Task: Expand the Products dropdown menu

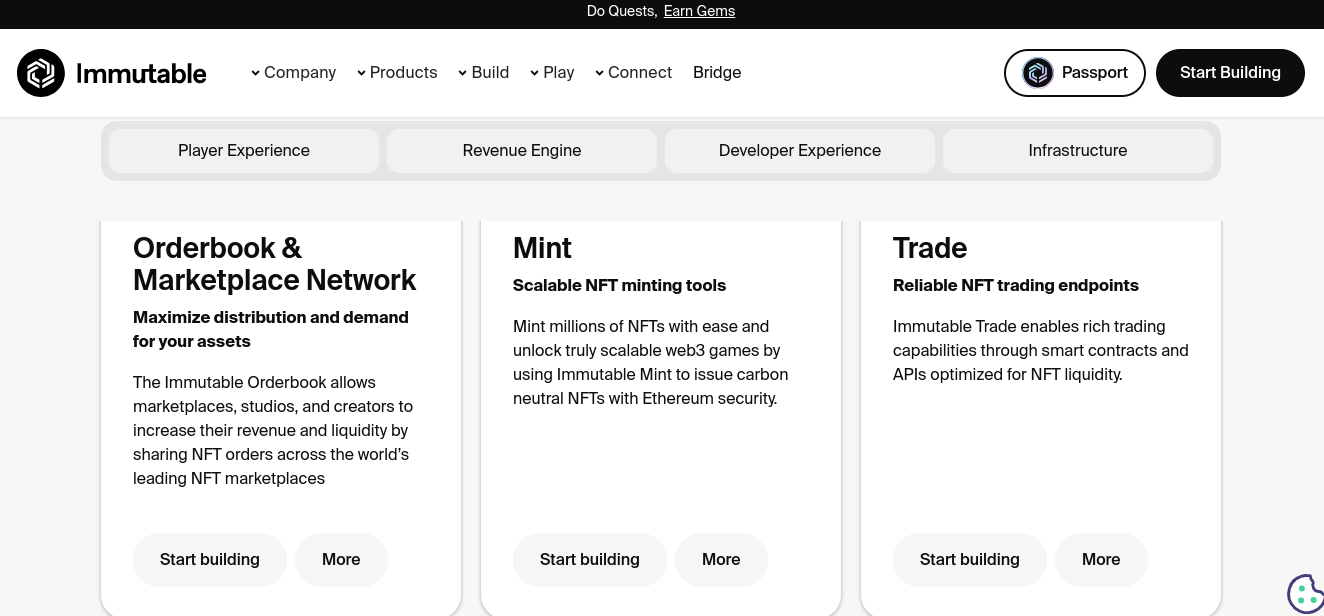Action: pyautogui.click(x=397, y=73)
